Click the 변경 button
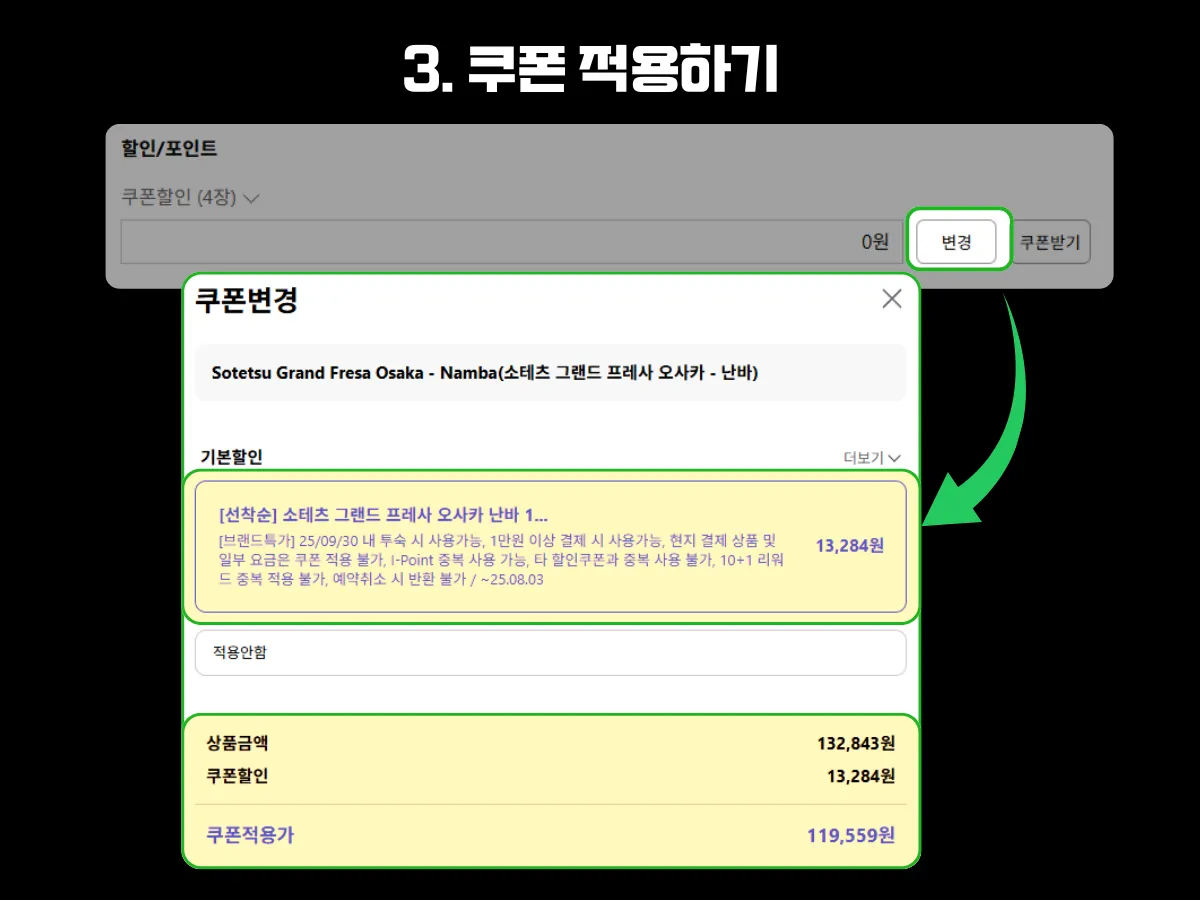The width and height of the screenshot is (1200, 900). coord(957,242)
